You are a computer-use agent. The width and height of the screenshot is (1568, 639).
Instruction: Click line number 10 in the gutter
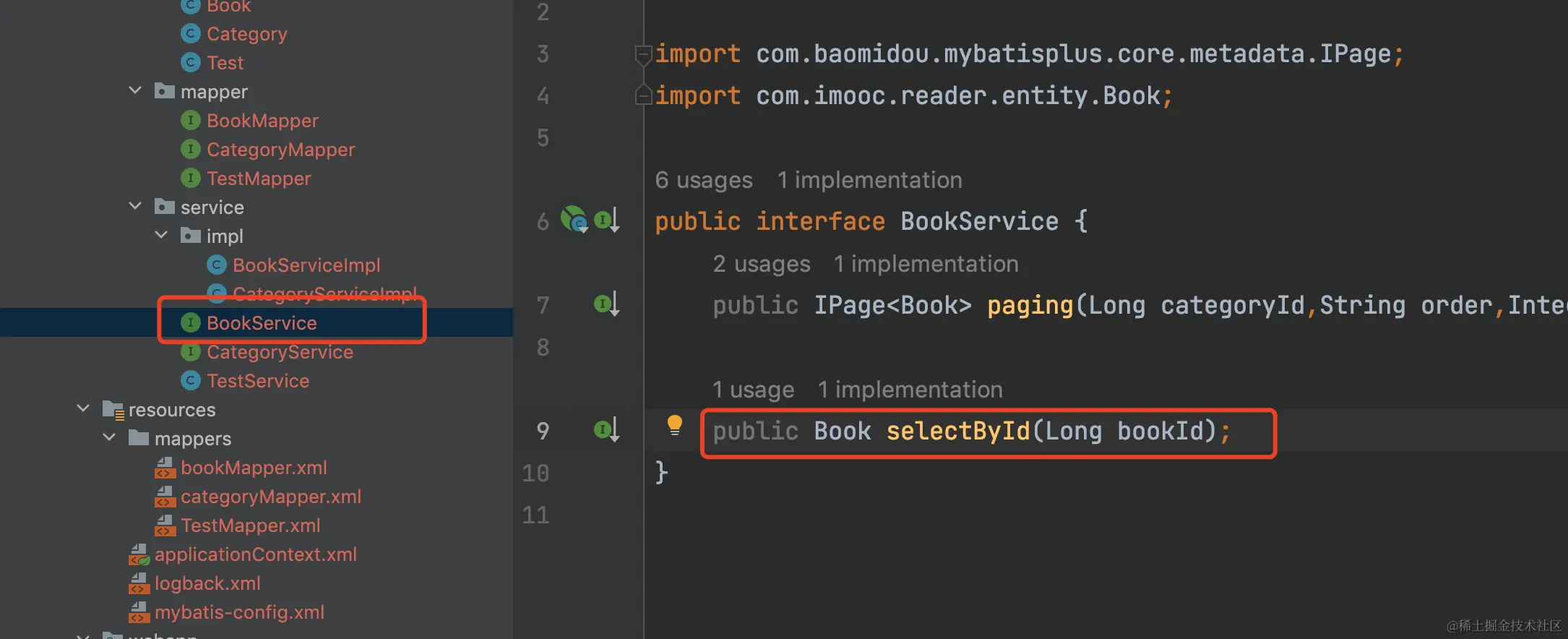point(536,473)
